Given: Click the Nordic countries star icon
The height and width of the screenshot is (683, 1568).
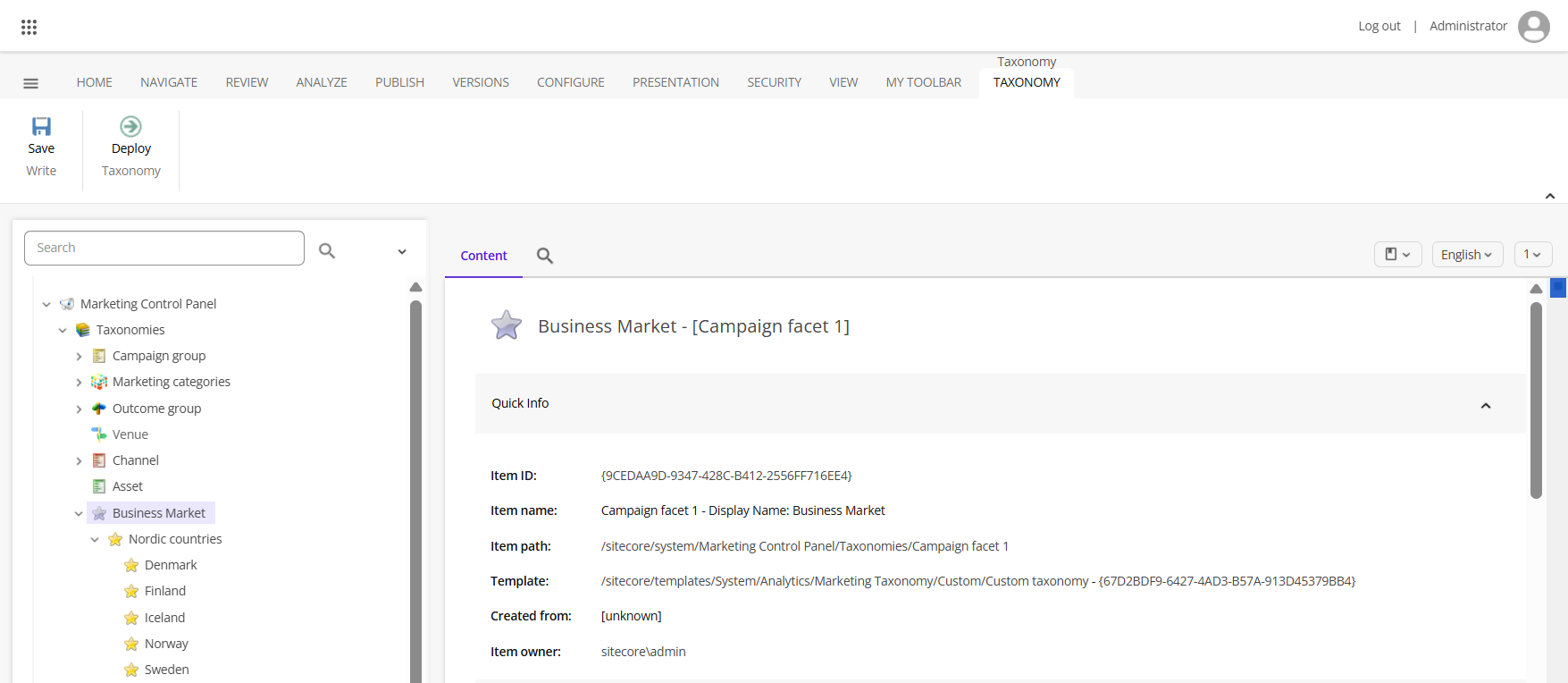Looking at the screenshot, I should [115, 539].
